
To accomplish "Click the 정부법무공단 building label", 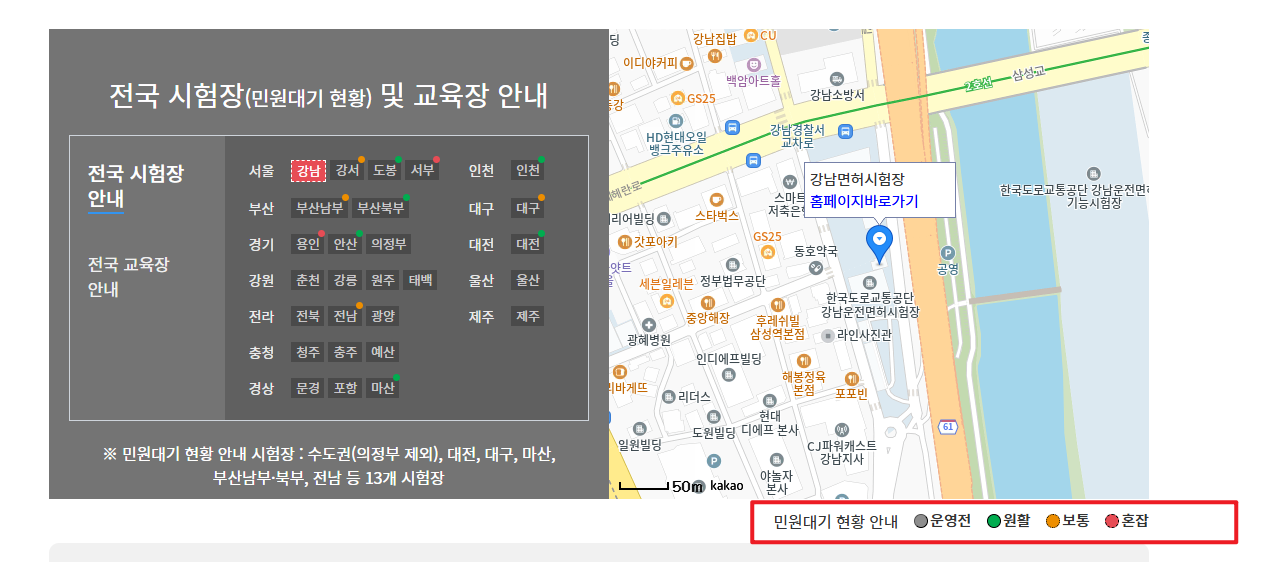I will pyautogui.click(x=732, y=281).
